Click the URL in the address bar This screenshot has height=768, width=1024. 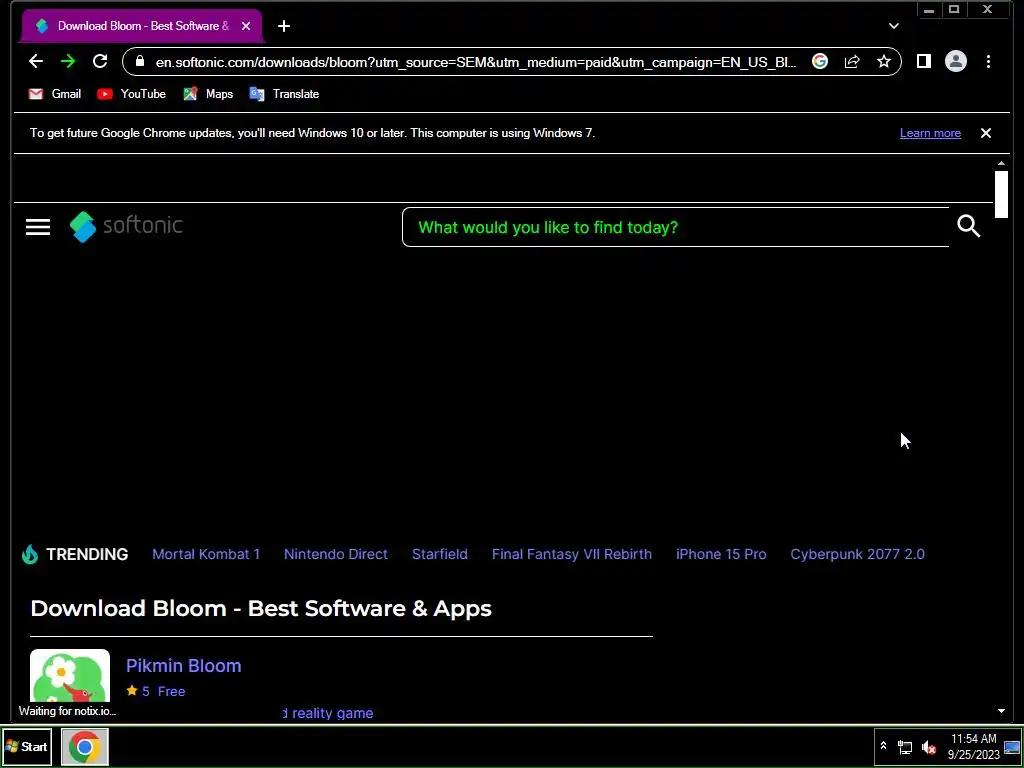click(x=475, y=62)
